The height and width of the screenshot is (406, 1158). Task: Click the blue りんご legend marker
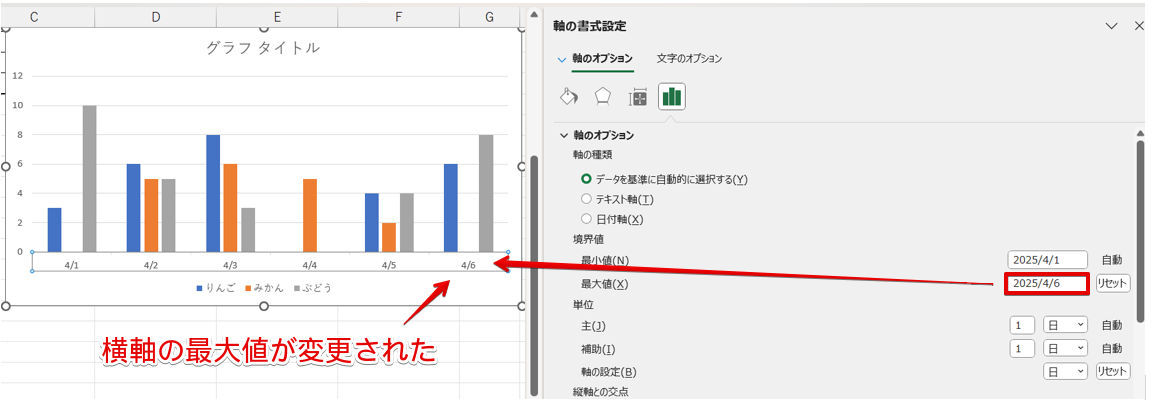[x=199, y=288]
